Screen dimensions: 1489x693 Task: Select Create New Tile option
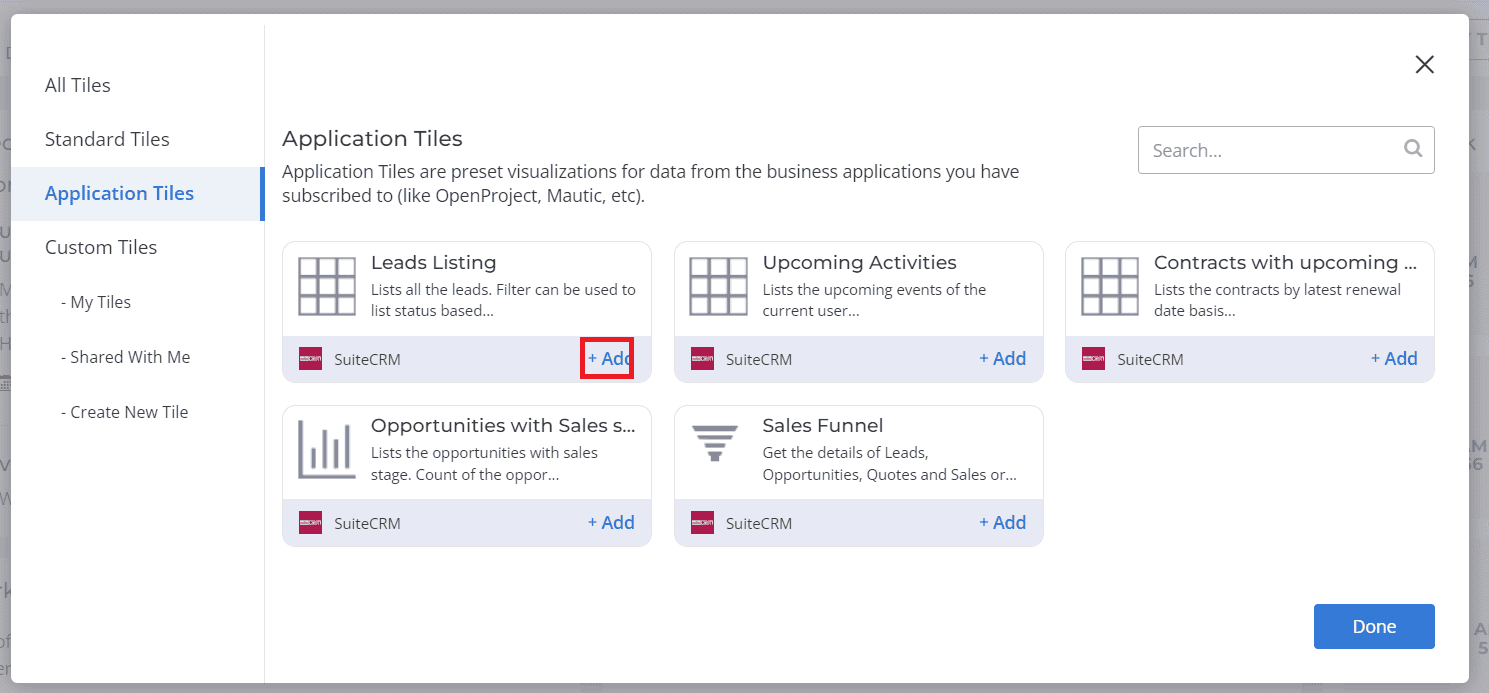click(124, 411)
